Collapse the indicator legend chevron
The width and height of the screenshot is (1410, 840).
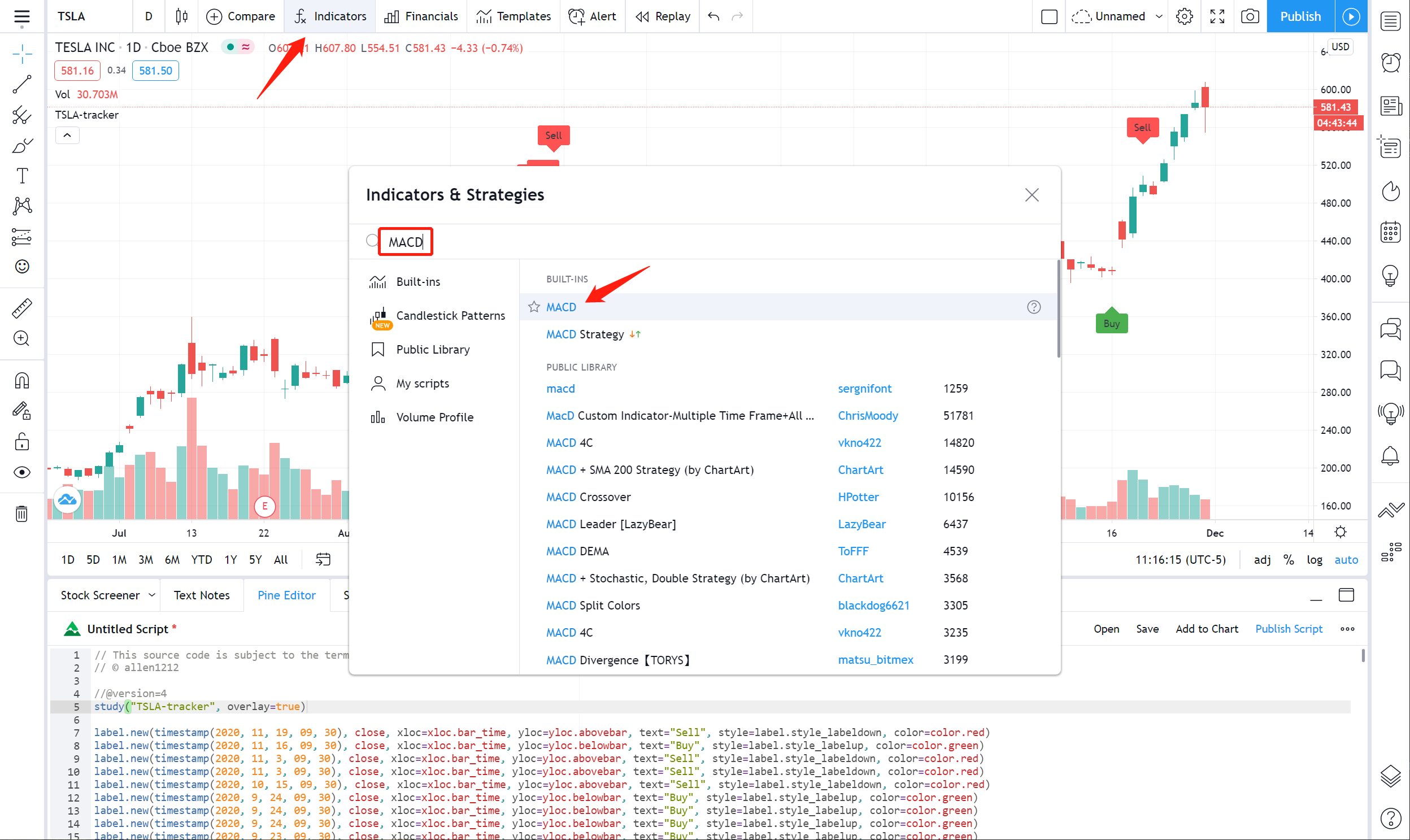[67, 135]
